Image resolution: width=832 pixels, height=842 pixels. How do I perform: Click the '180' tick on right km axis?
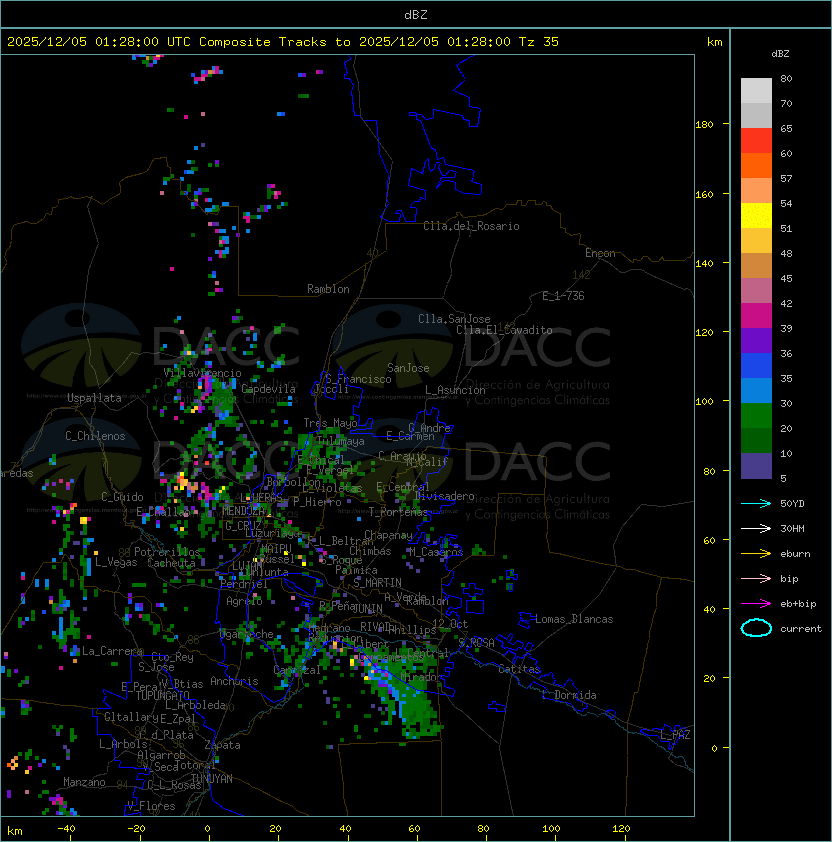click(x=704, y=125)
